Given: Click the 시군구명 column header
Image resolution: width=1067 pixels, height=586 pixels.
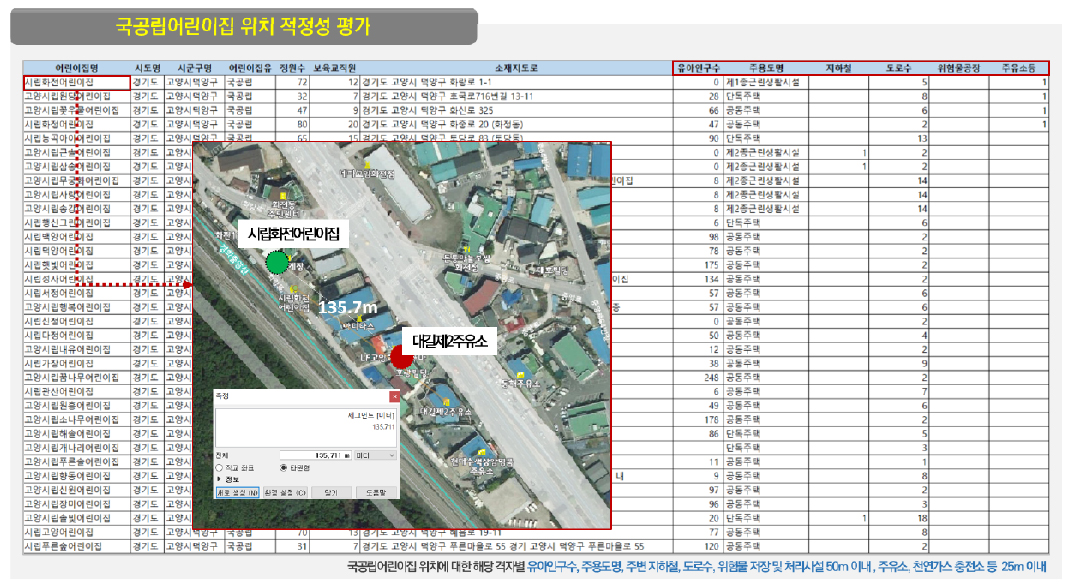Looking at the screenshot, I should click(195, 68).
